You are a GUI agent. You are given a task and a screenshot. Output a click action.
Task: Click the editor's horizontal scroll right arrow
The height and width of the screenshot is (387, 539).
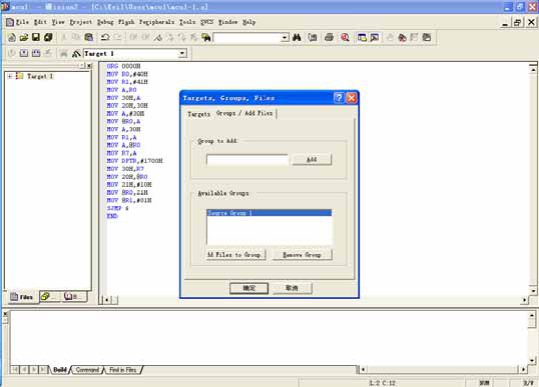tap(525, 300)
